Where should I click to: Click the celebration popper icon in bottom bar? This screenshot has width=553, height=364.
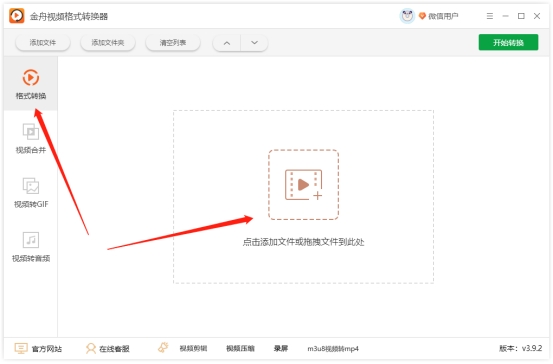pos(163,348)
